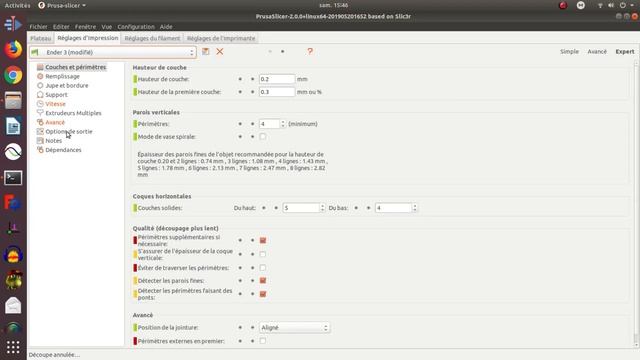The width and height of the screenshot is (640, 360).
Task: Switch to Réglages du filament tab
Action: (x=152, y=38)
